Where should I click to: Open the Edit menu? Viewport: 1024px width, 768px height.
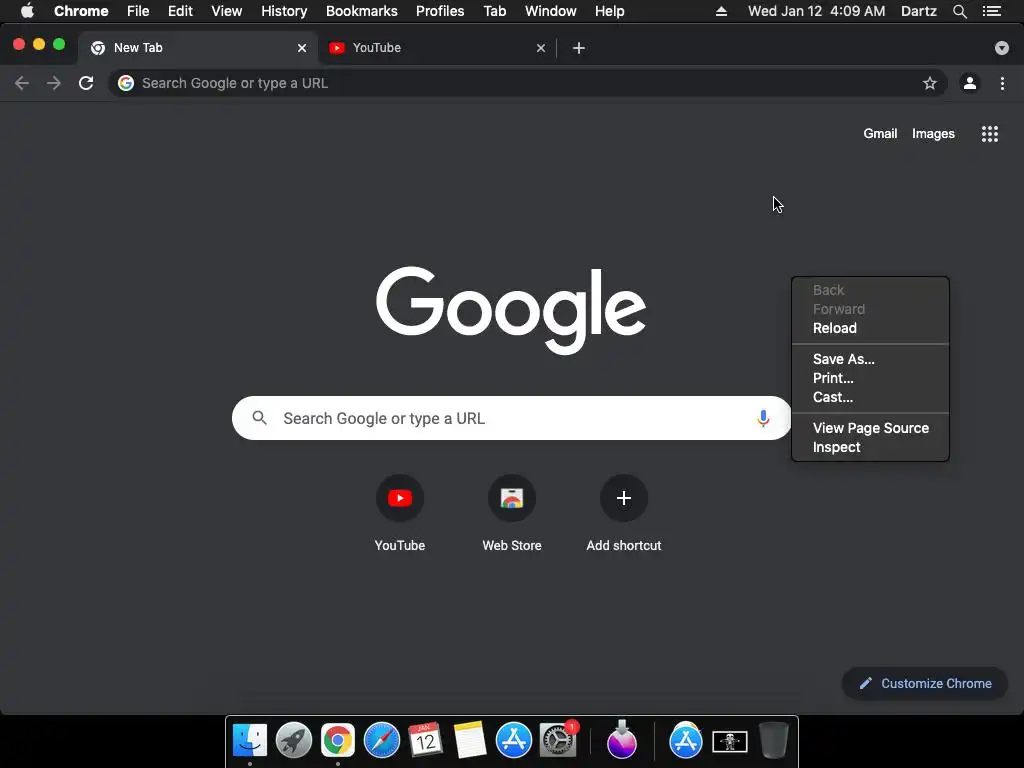click(180, 11)
